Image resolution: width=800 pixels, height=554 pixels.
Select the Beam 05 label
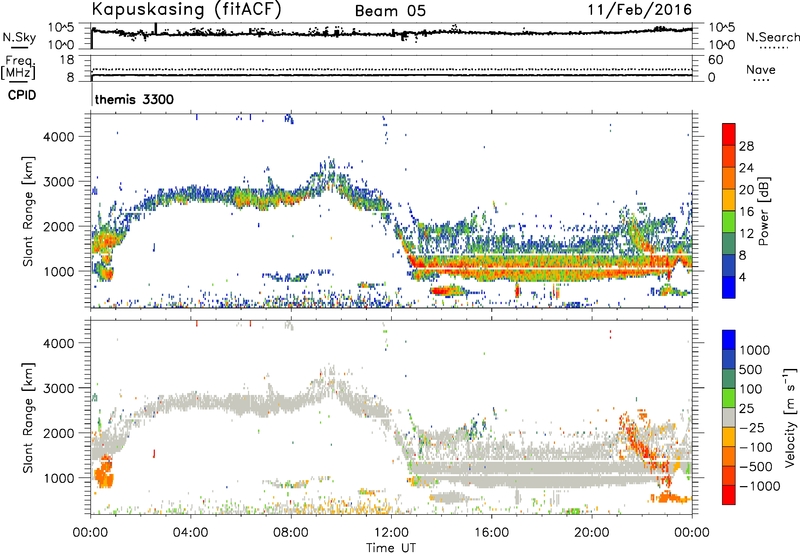pos(390,11)
